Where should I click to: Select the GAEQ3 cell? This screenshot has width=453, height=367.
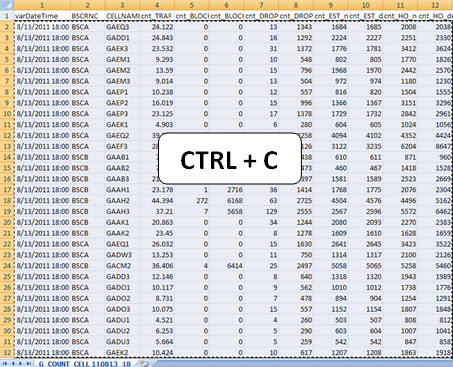tap(122, 27)
